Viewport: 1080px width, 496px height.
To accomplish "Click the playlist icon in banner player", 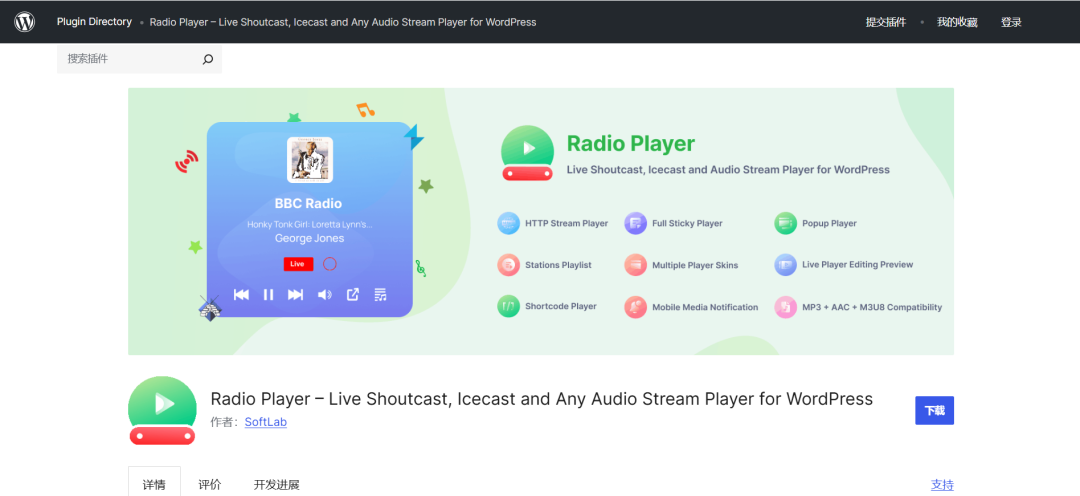I will pos(380,295).
